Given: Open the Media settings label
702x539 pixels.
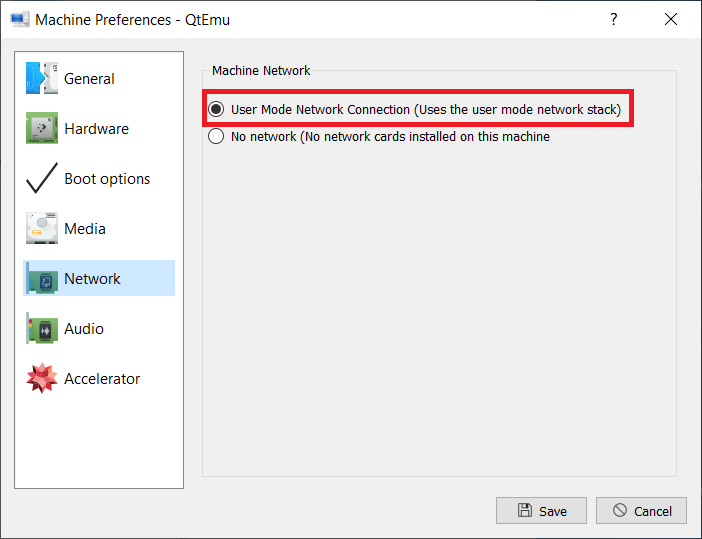Looking at the screenshot, I should 85,229.
